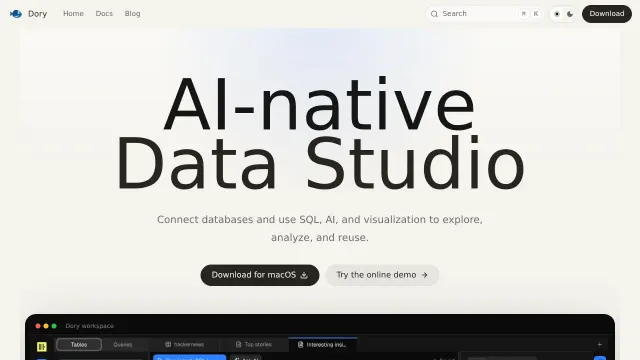The height and width of the screenshot is (360, 640).
Task: Click the plus icon to add tab
Action: tap(600, 344)
